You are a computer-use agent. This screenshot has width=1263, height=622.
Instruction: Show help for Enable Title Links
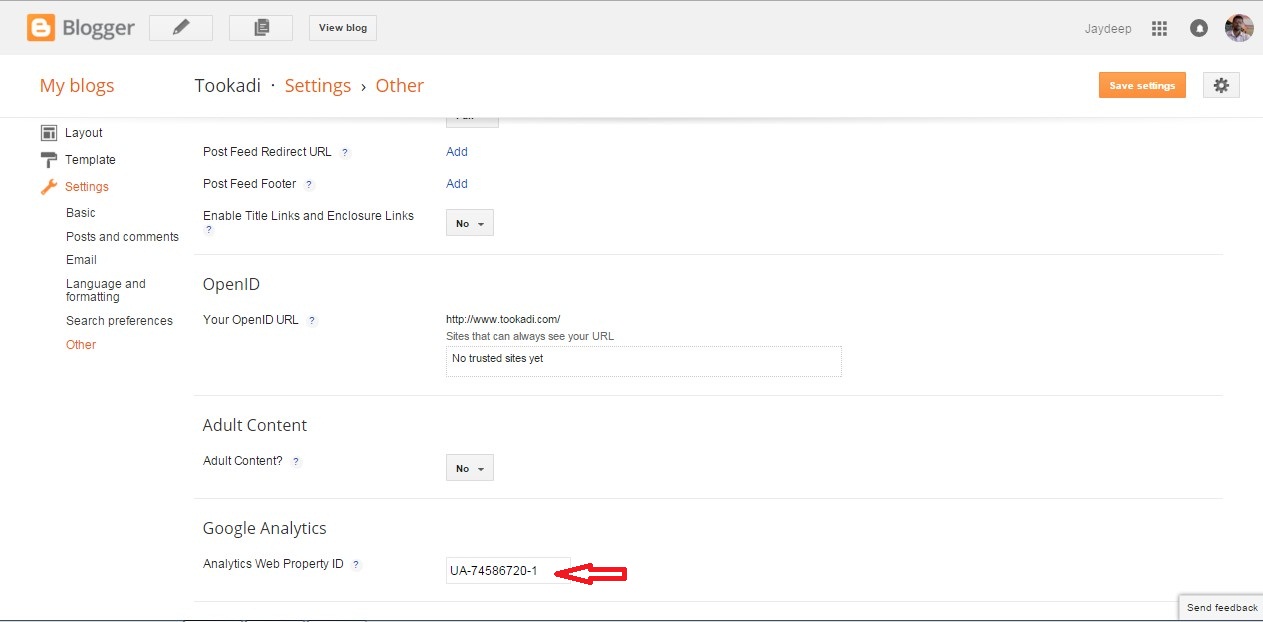209,230
